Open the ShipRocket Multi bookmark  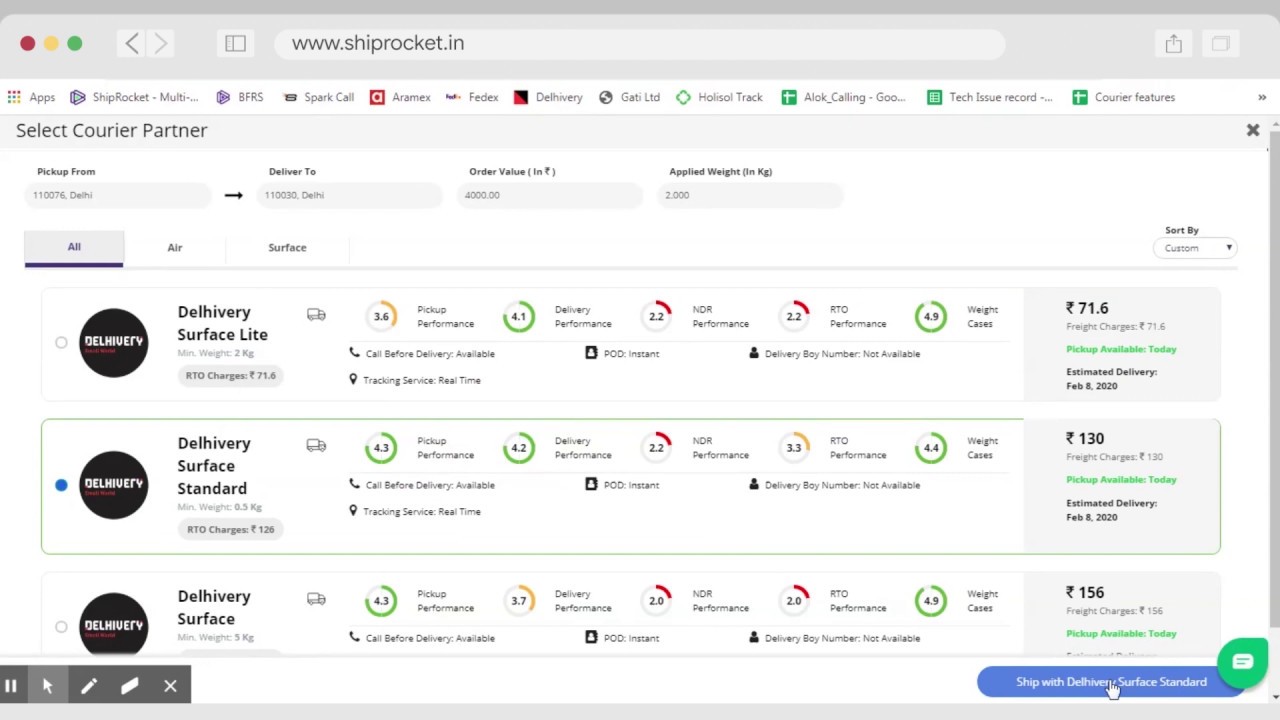134,97
